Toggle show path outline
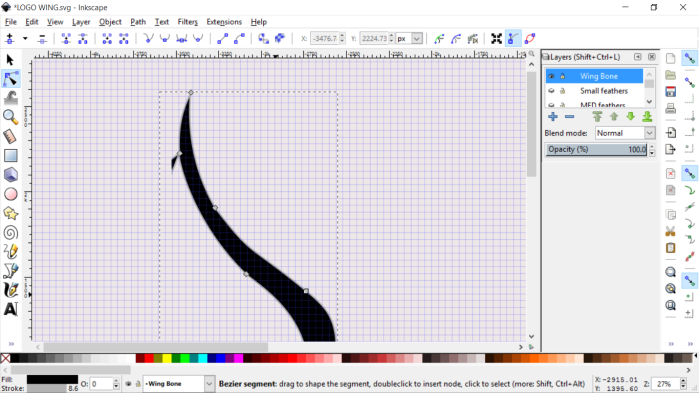The height and width of the screenshot is (393, 699). 530,39
